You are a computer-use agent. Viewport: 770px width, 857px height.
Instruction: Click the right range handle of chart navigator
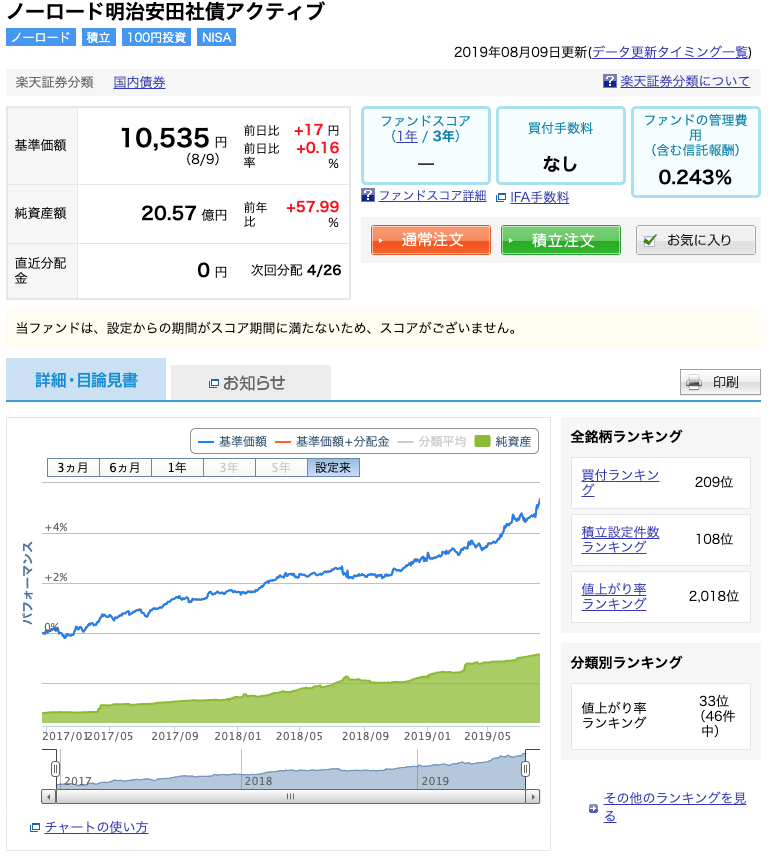[x=525, y=769]
